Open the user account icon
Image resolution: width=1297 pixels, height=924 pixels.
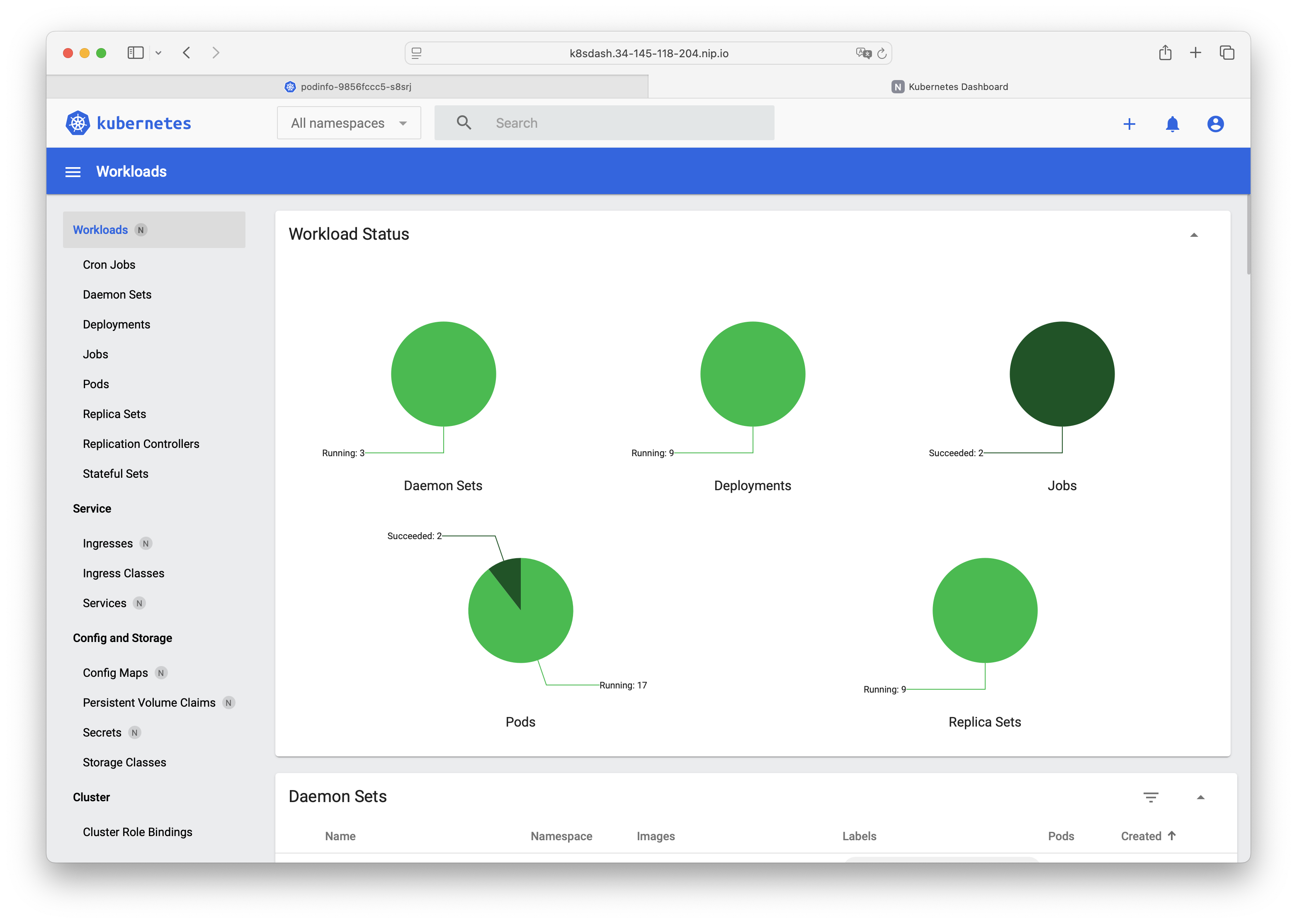click(1215, 124)
